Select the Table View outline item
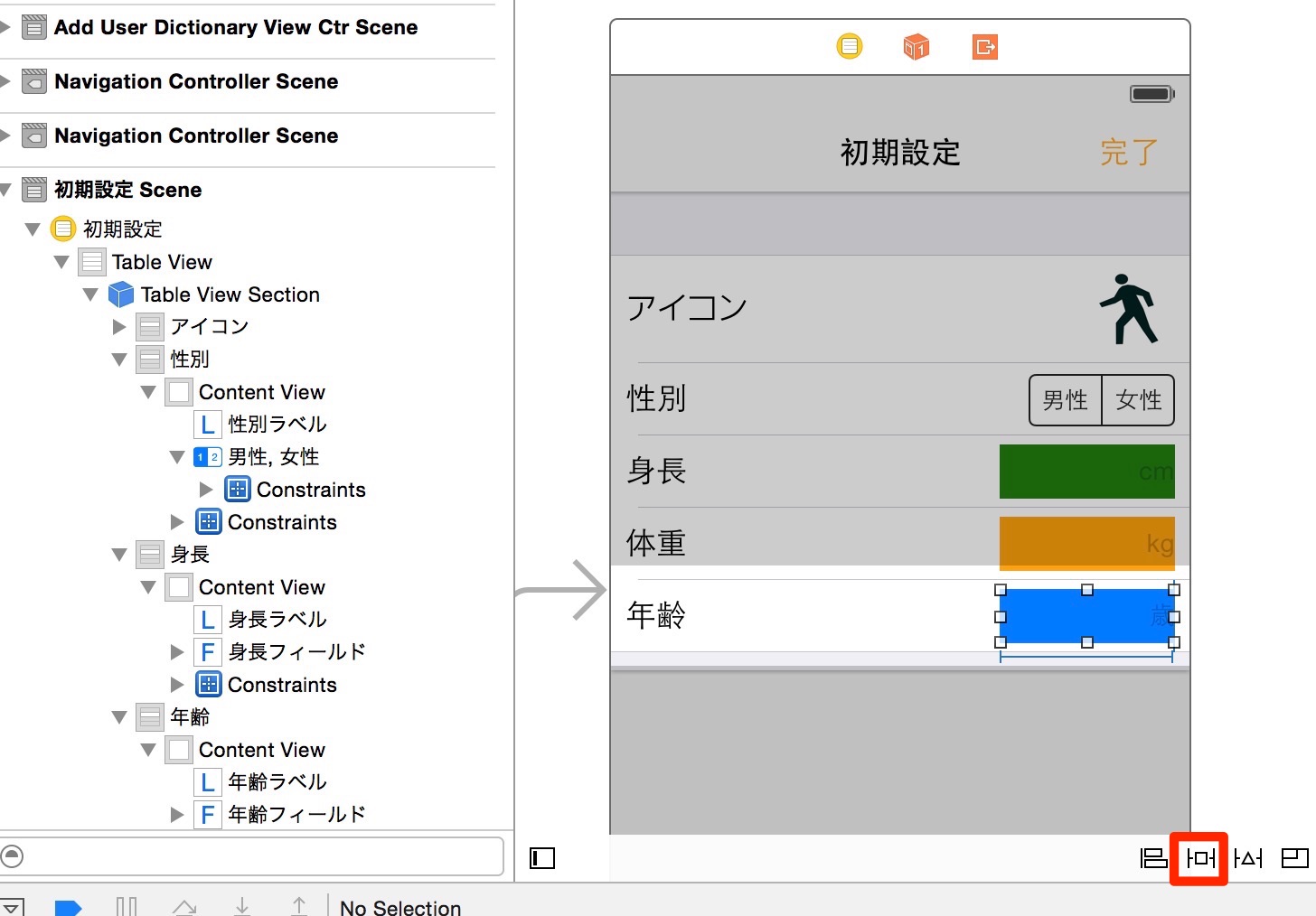Image resolution: width=1316 pixels, height=916 pixels. 146,262
